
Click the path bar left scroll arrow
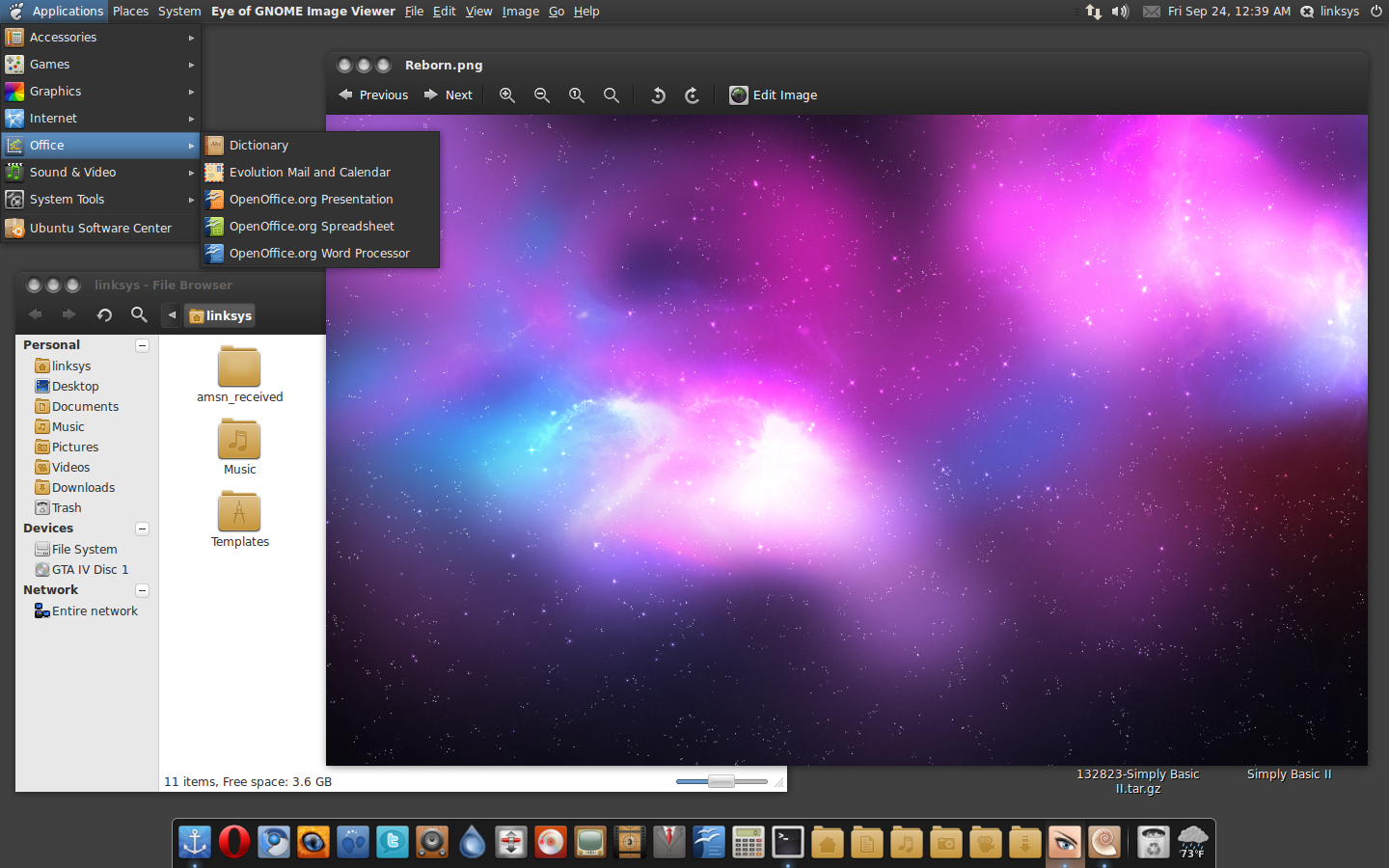[172, 315]
